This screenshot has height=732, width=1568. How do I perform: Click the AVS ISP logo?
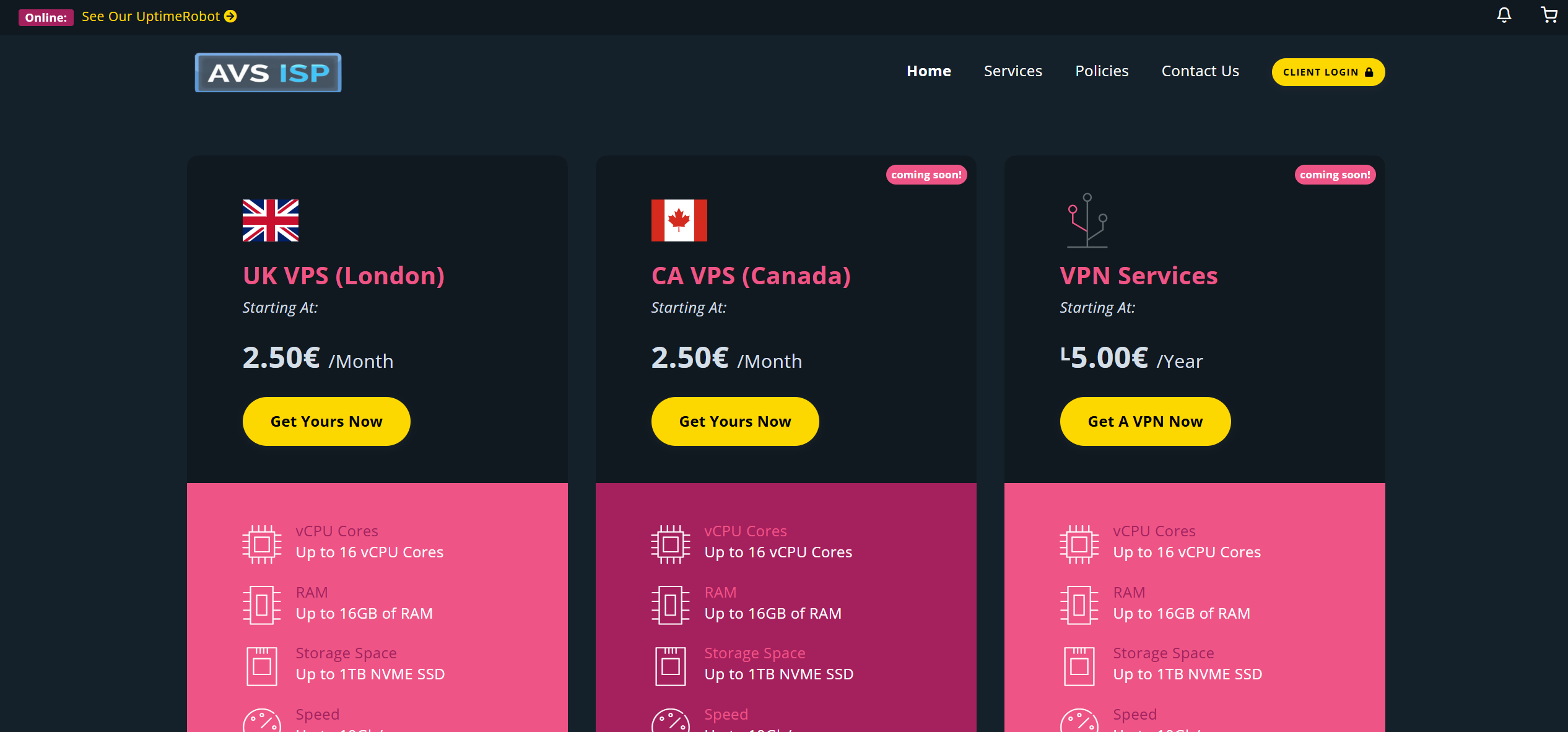[x=268, y=72]
